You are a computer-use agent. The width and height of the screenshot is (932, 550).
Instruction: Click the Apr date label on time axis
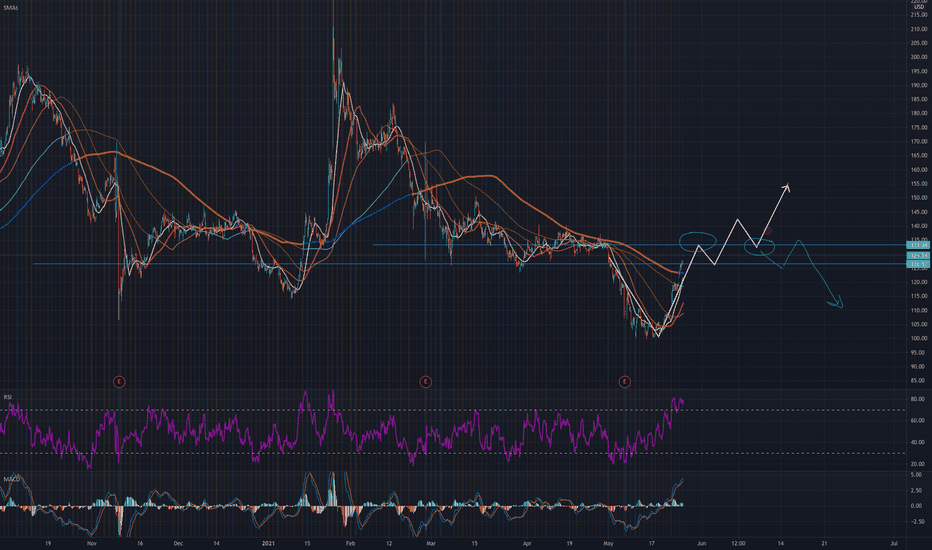pyautogui.click(x=527, y=543)
